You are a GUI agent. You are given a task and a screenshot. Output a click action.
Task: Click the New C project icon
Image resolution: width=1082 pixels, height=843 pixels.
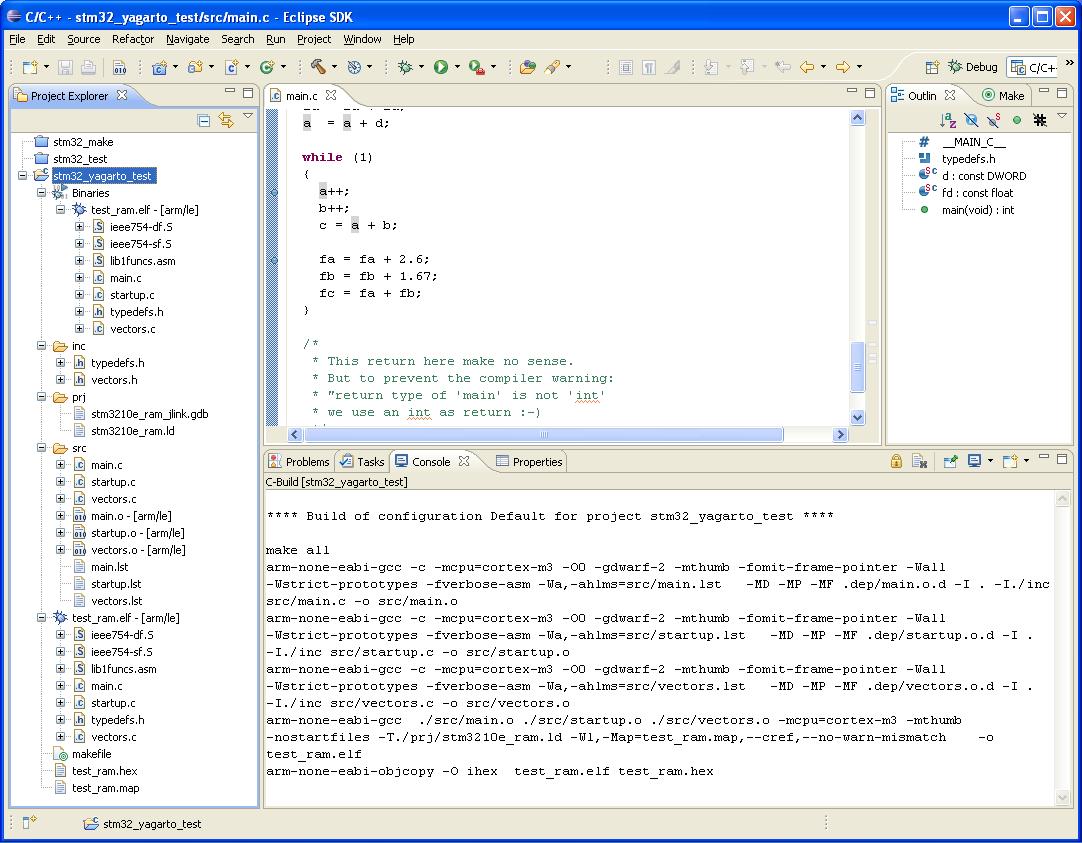click(159, 67)
